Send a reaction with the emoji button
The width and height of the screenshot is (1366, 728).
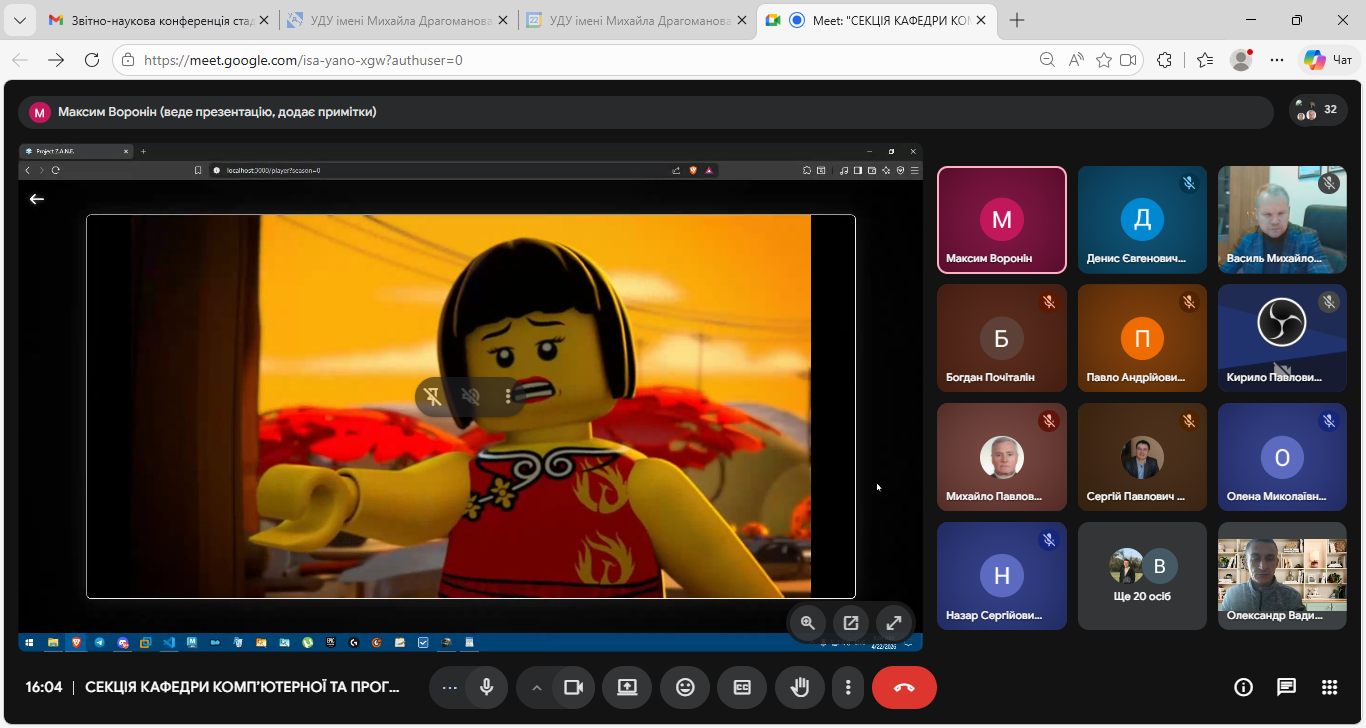point(685,687)
